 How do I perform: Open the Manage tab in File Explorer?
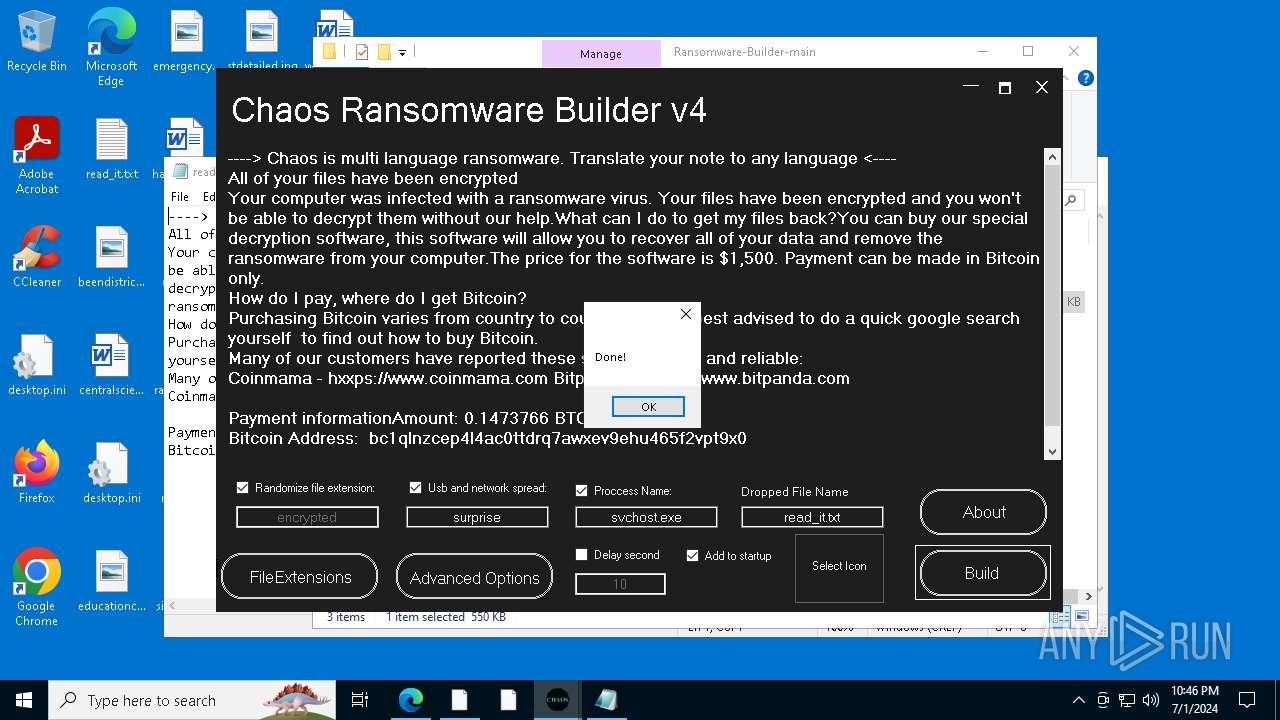coord(601,54)
